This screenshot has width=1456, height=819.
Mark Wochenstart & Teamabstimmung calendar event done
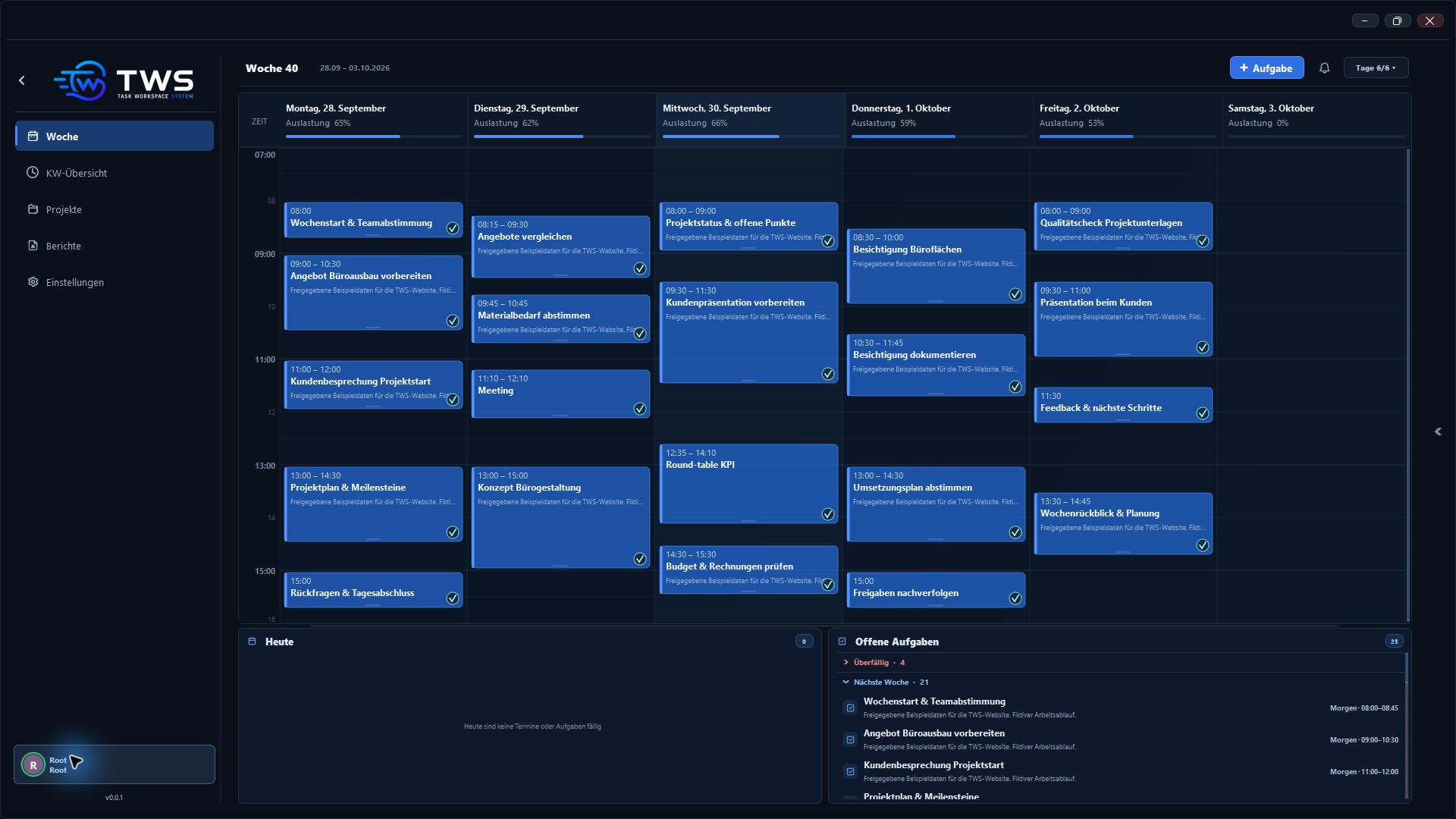coord(453,228)
